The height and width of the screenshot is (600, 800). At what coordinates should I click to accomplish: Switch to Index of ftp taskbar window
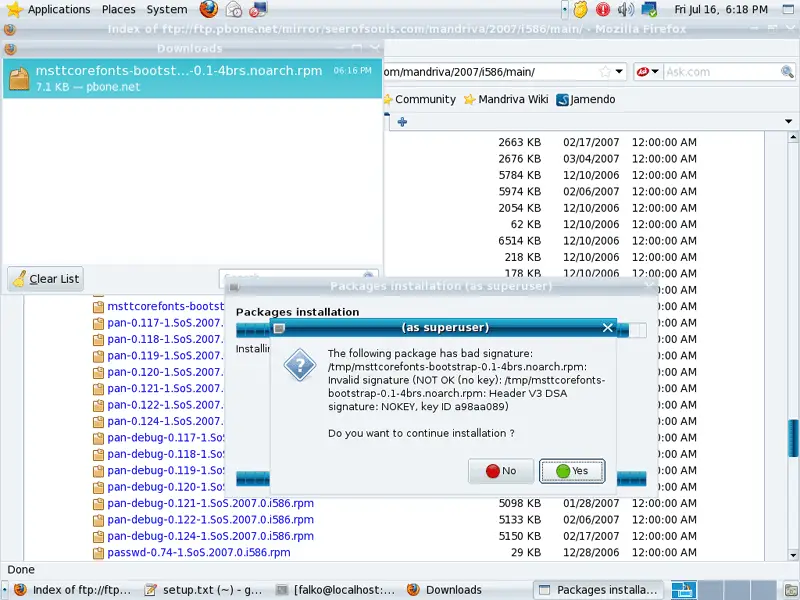coord(72,590)
